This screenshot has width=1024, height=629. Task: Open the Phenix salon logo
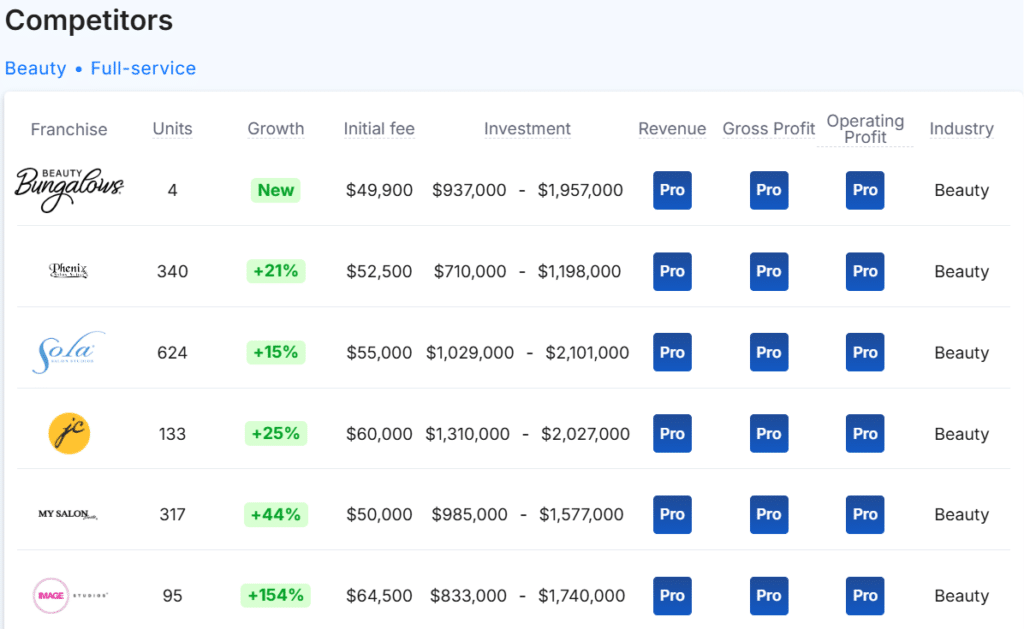69,270
